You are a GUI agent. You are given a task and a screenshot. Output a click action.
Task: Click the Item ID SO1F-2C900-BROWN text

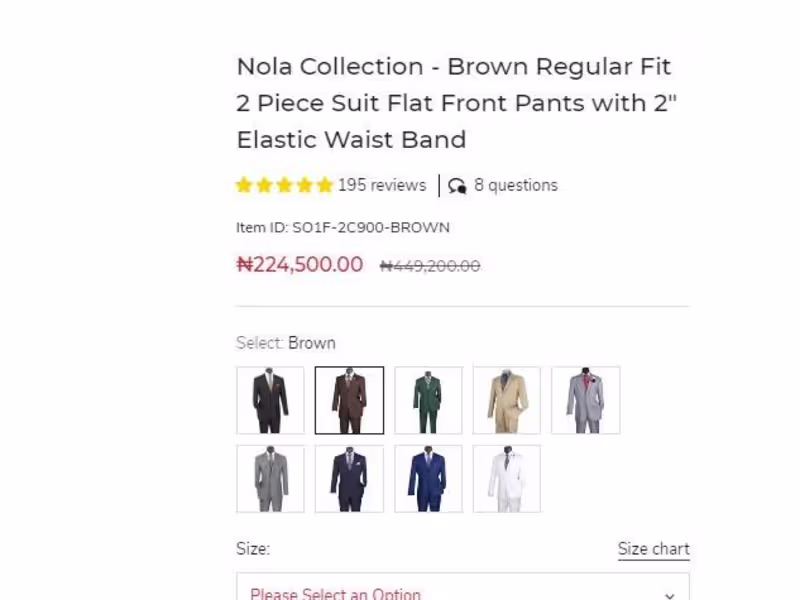343,227
